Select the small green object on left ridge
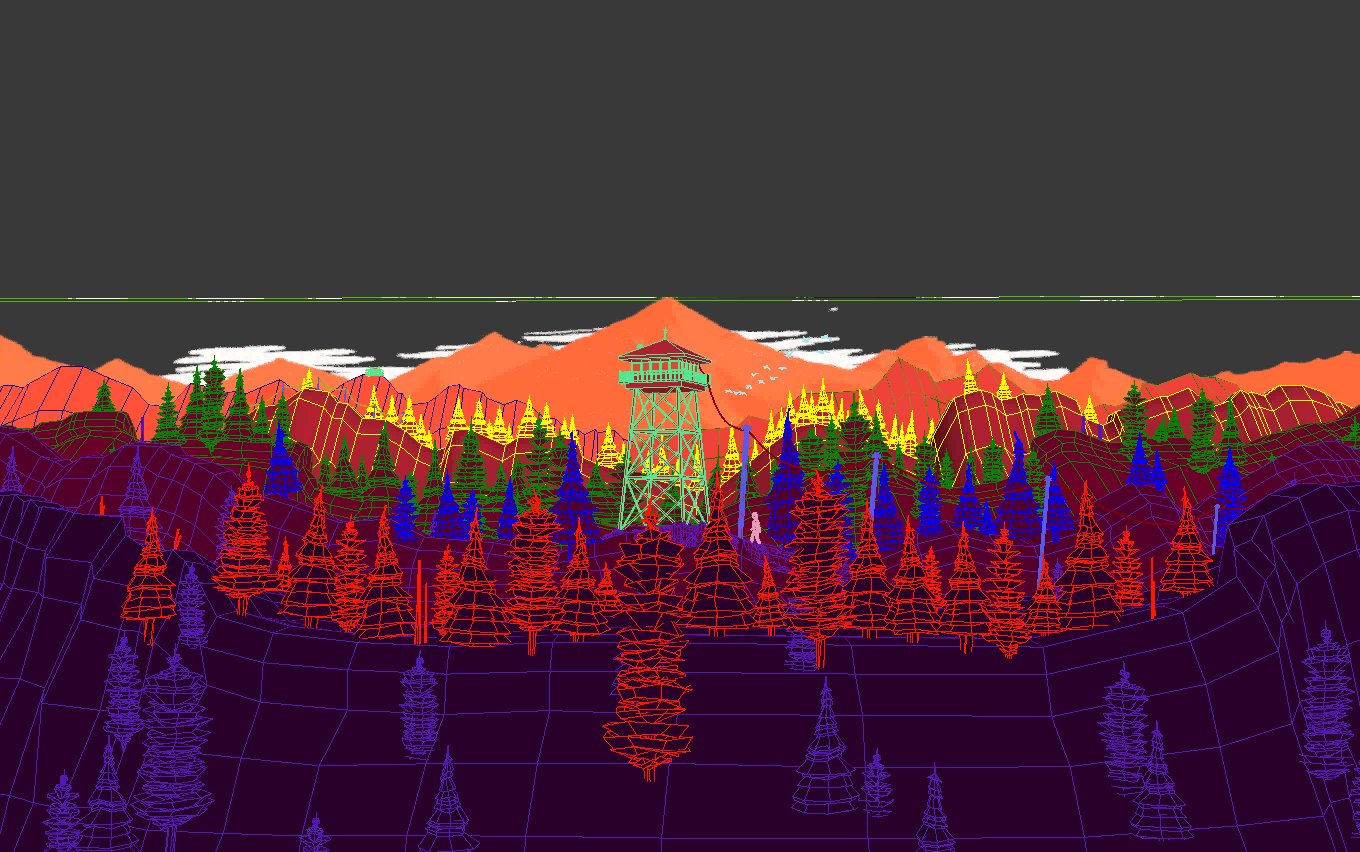Viewport: 1360px width, 852px height. [374, 372]
